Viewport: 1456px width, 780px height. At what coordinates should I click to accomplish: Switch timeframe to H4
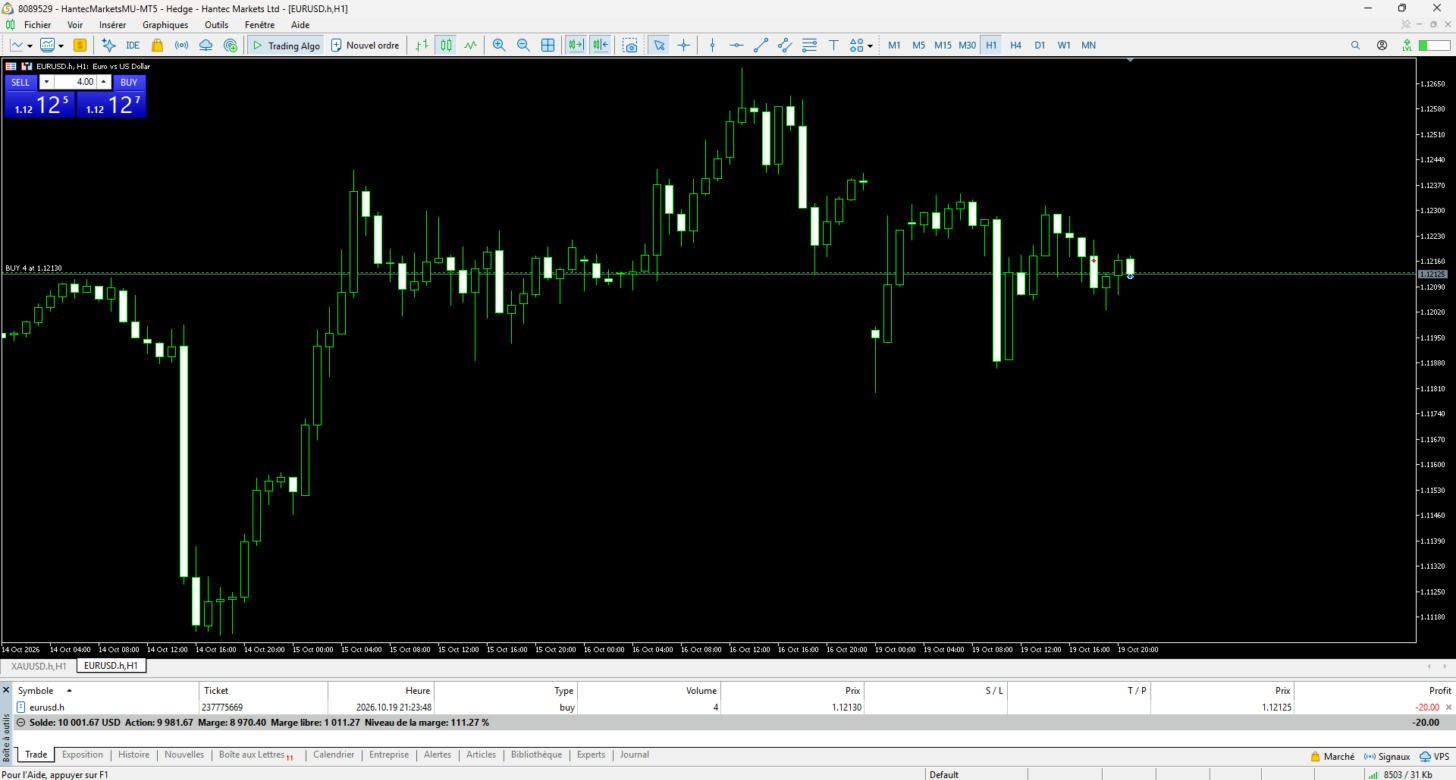[1016, 45]
